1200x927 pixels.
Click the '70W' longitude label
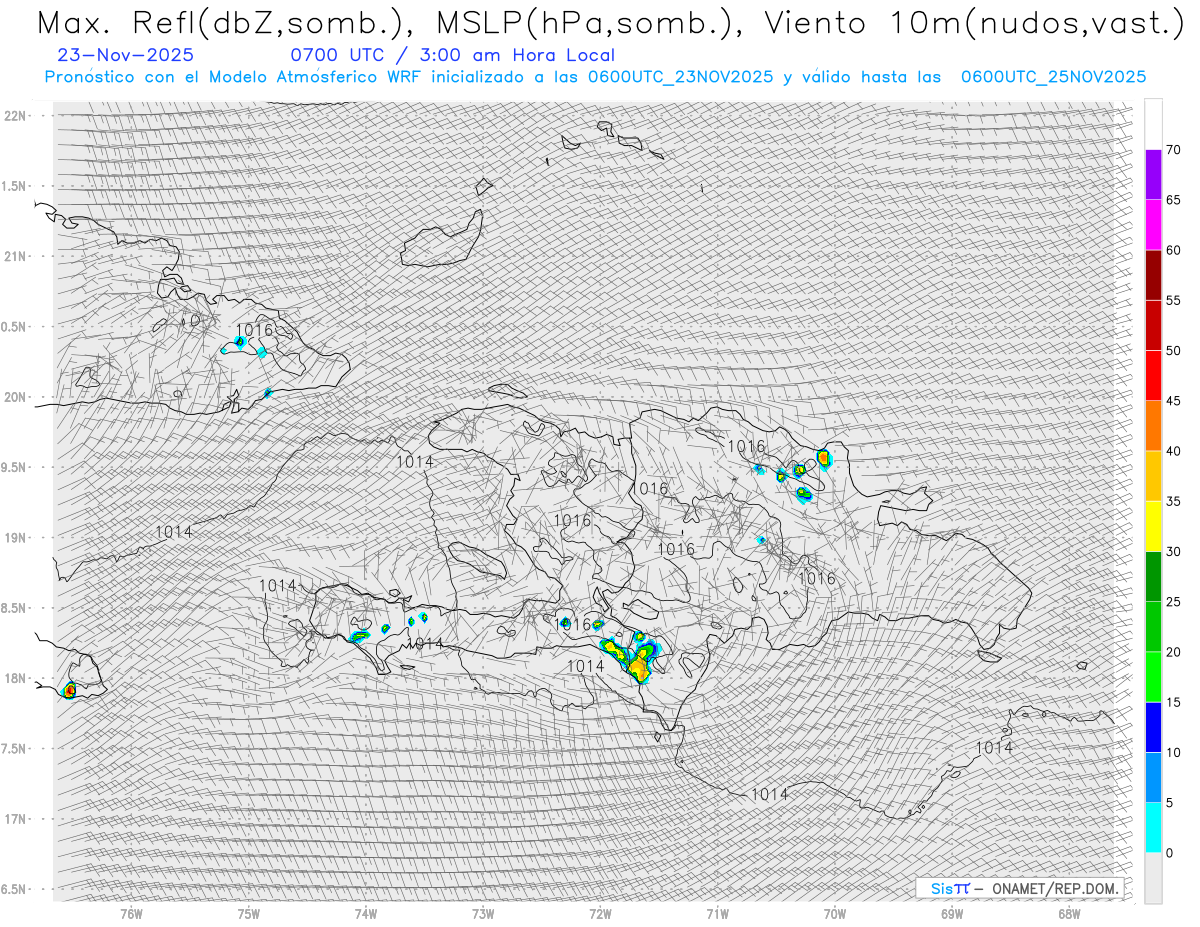coord(835,913)
